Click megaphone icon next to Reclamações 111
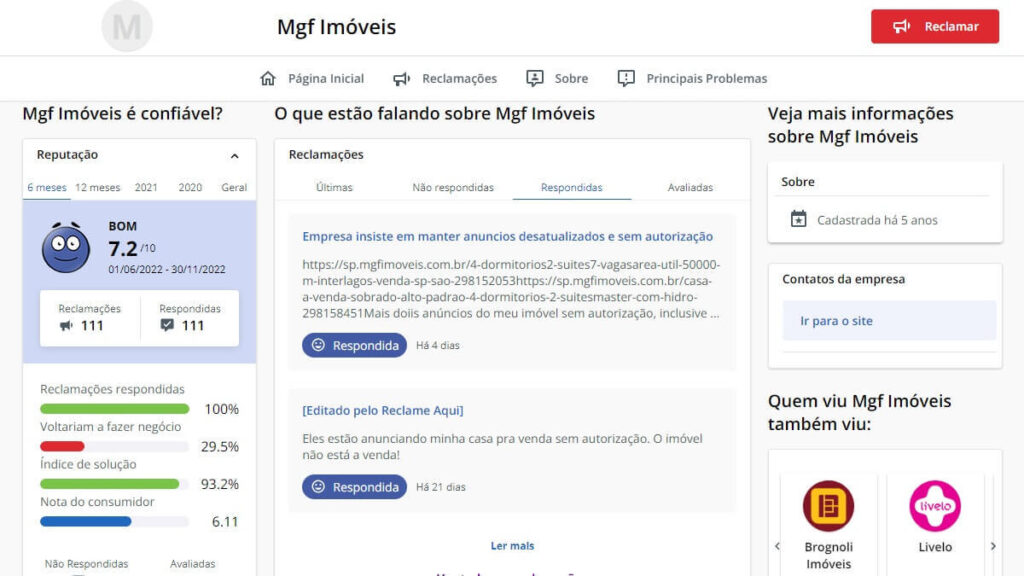This screenshot has height=576, width=1024. coord(66,325)
